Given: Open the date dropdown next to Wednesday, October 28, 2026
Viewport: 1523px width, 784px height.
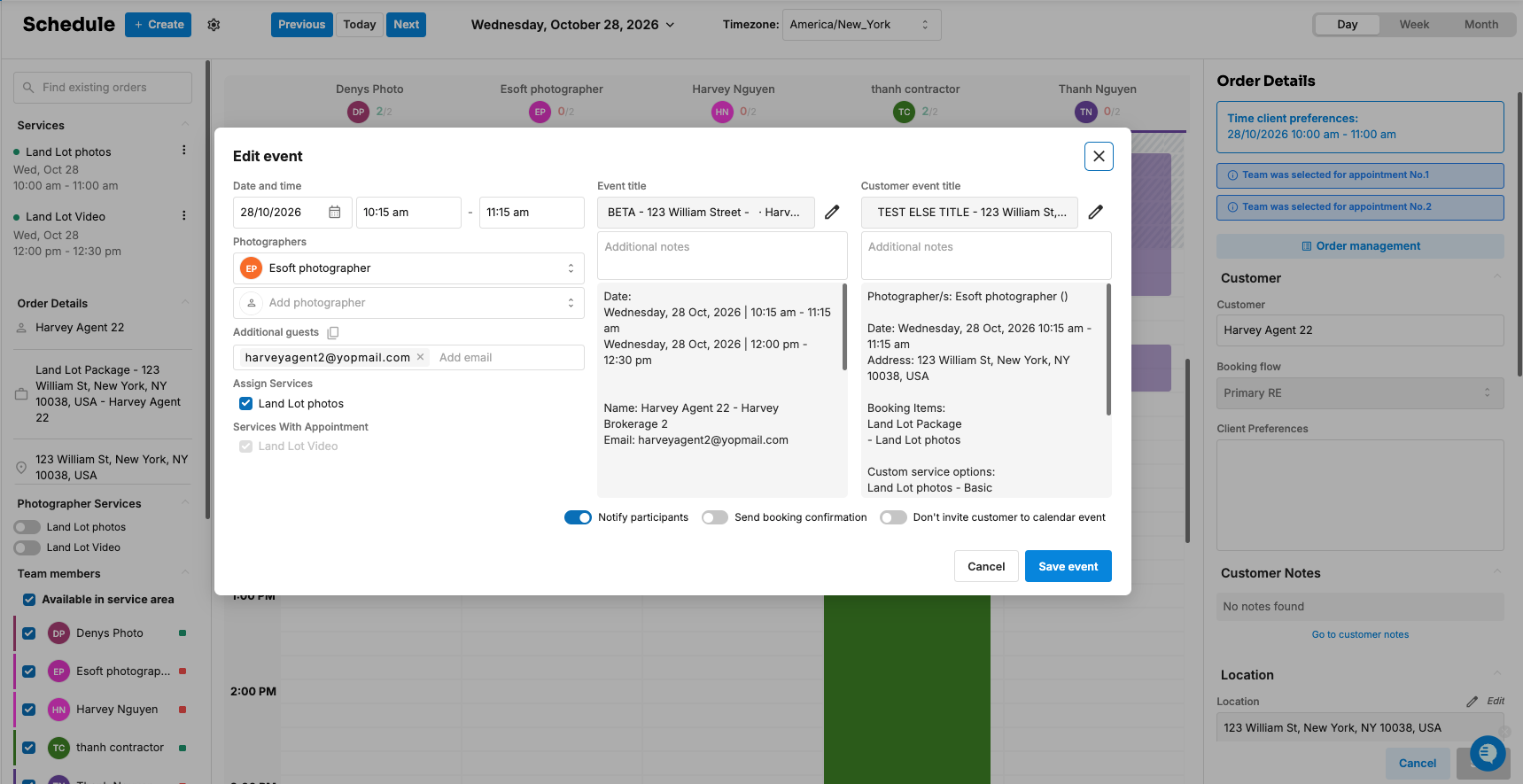Looking at the screenshot, I should (x=670, y=25).
